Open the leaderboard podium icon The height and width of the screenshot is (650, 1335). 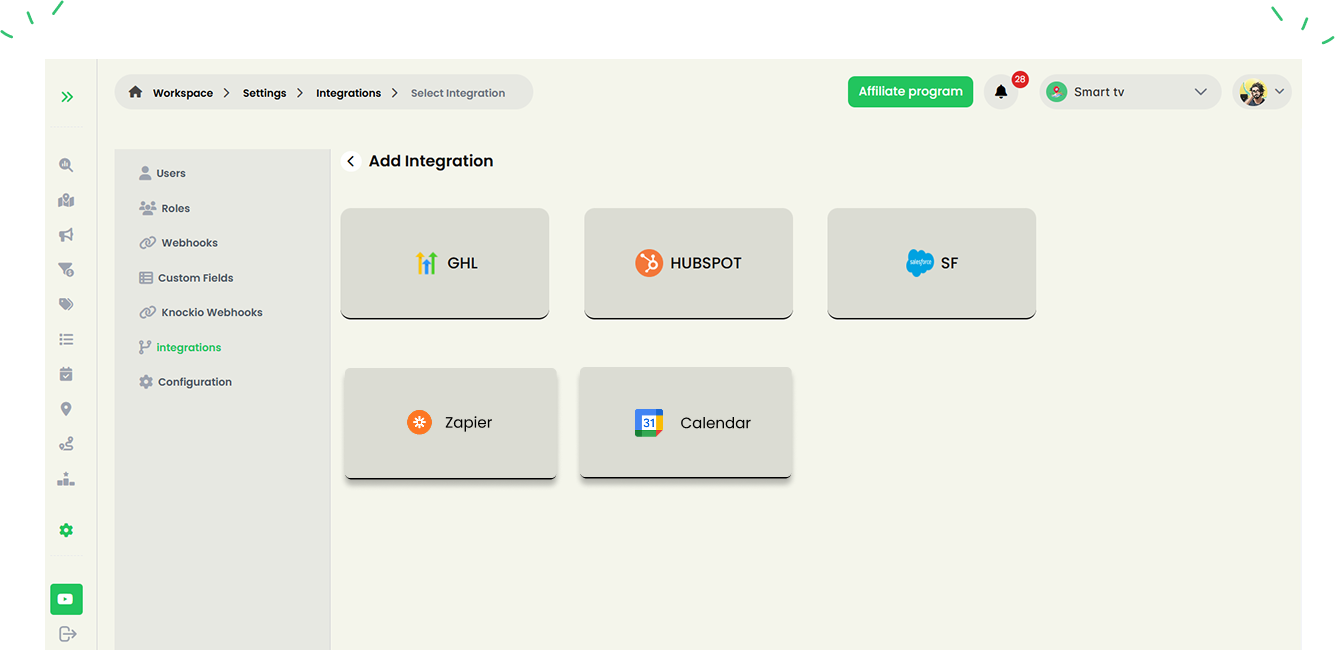[66, 479]
